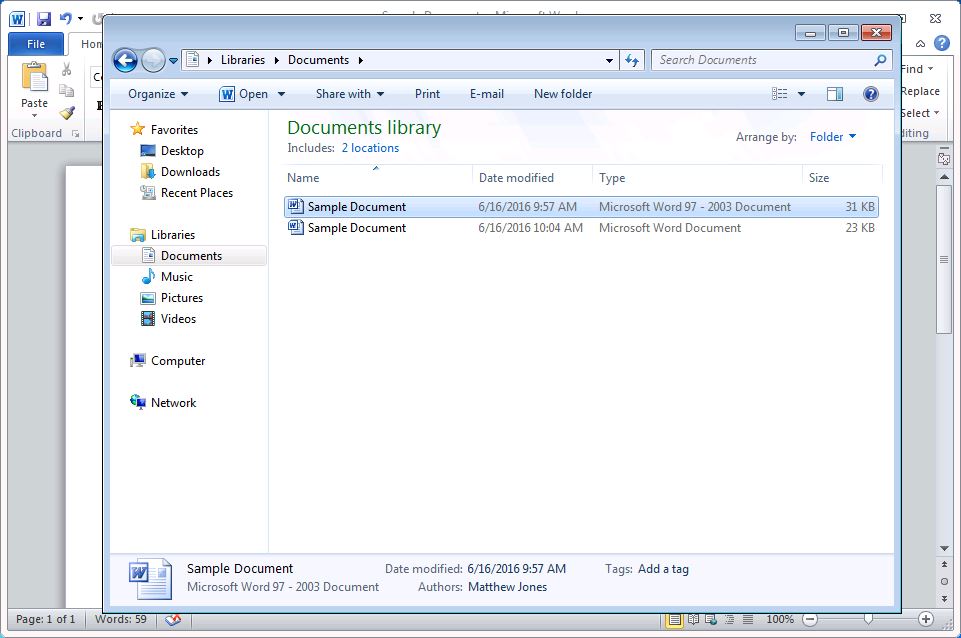Click the Cut scissors icon in Word
The image size is (961, 638).
66,69
